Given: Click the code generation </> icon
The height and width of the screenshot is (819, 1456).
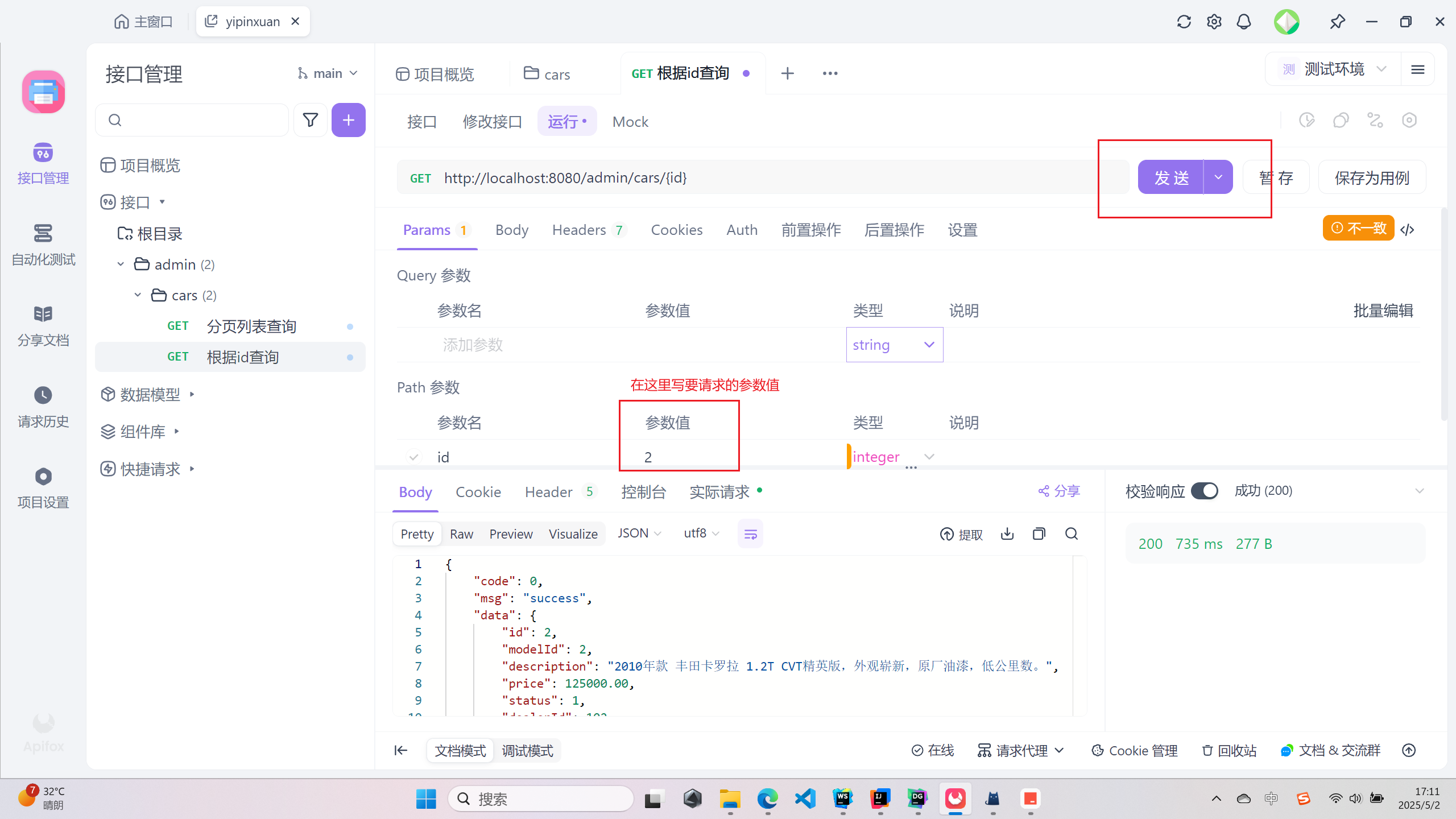Looking at the screenshot, I should coord(1408,229).
